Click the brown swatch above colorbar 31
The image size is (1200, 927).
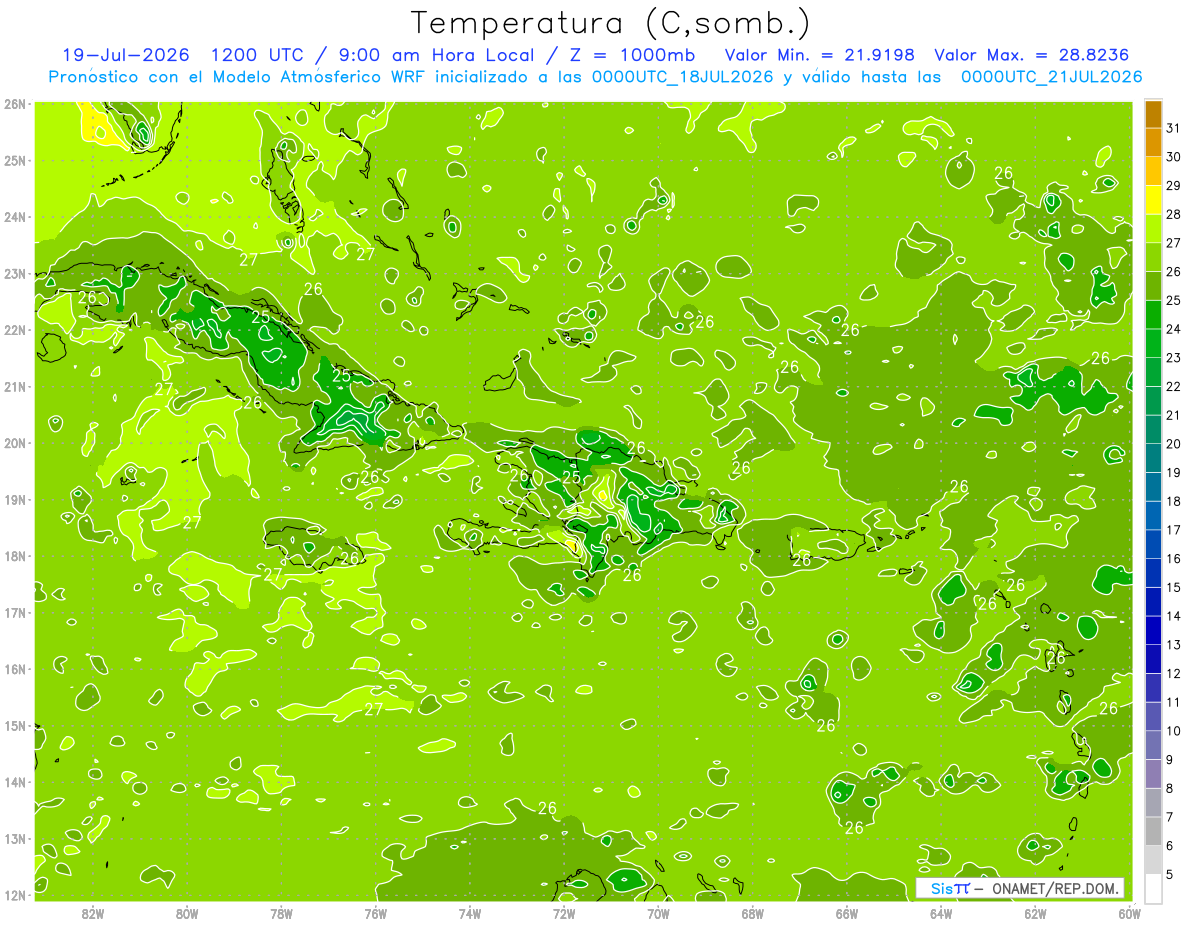click(1153, 114)
